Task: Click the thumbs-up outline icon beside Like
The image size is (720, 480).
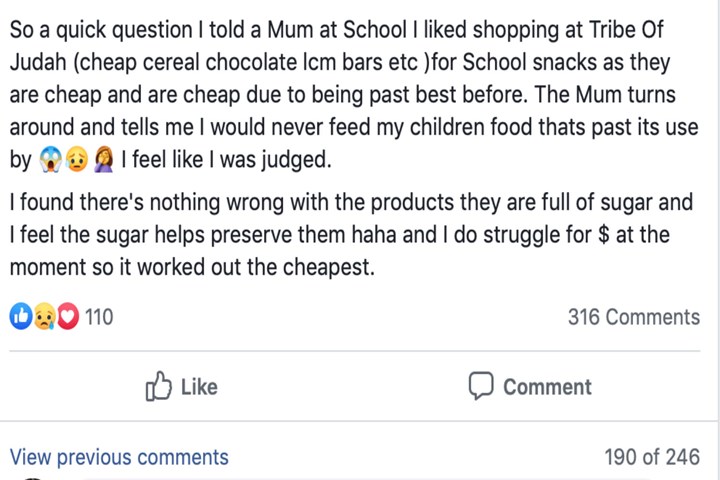Action: coord(159,386)
